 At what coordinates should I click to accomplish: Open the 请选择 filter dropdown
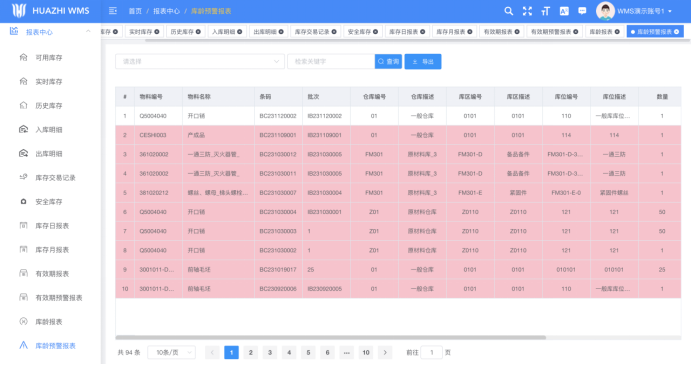point(200,62)
